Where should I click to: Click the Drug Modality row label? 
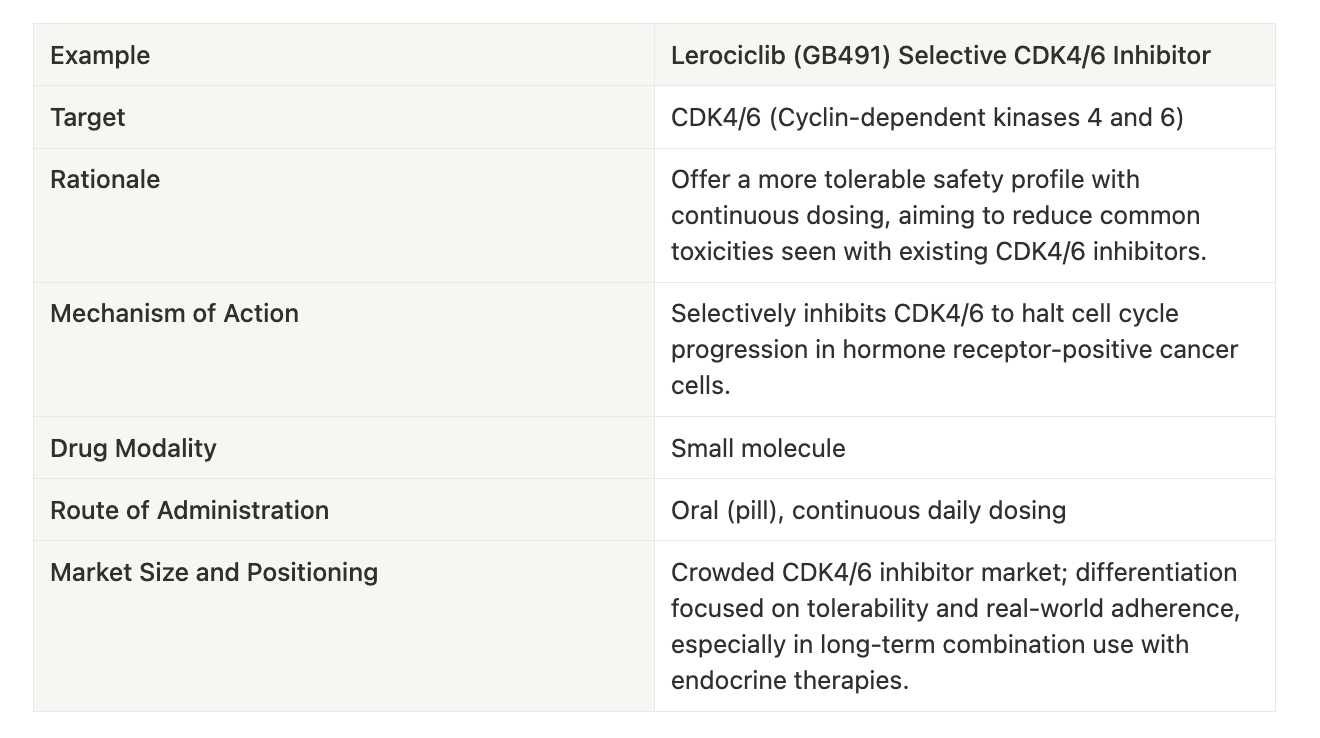point(344,447)
